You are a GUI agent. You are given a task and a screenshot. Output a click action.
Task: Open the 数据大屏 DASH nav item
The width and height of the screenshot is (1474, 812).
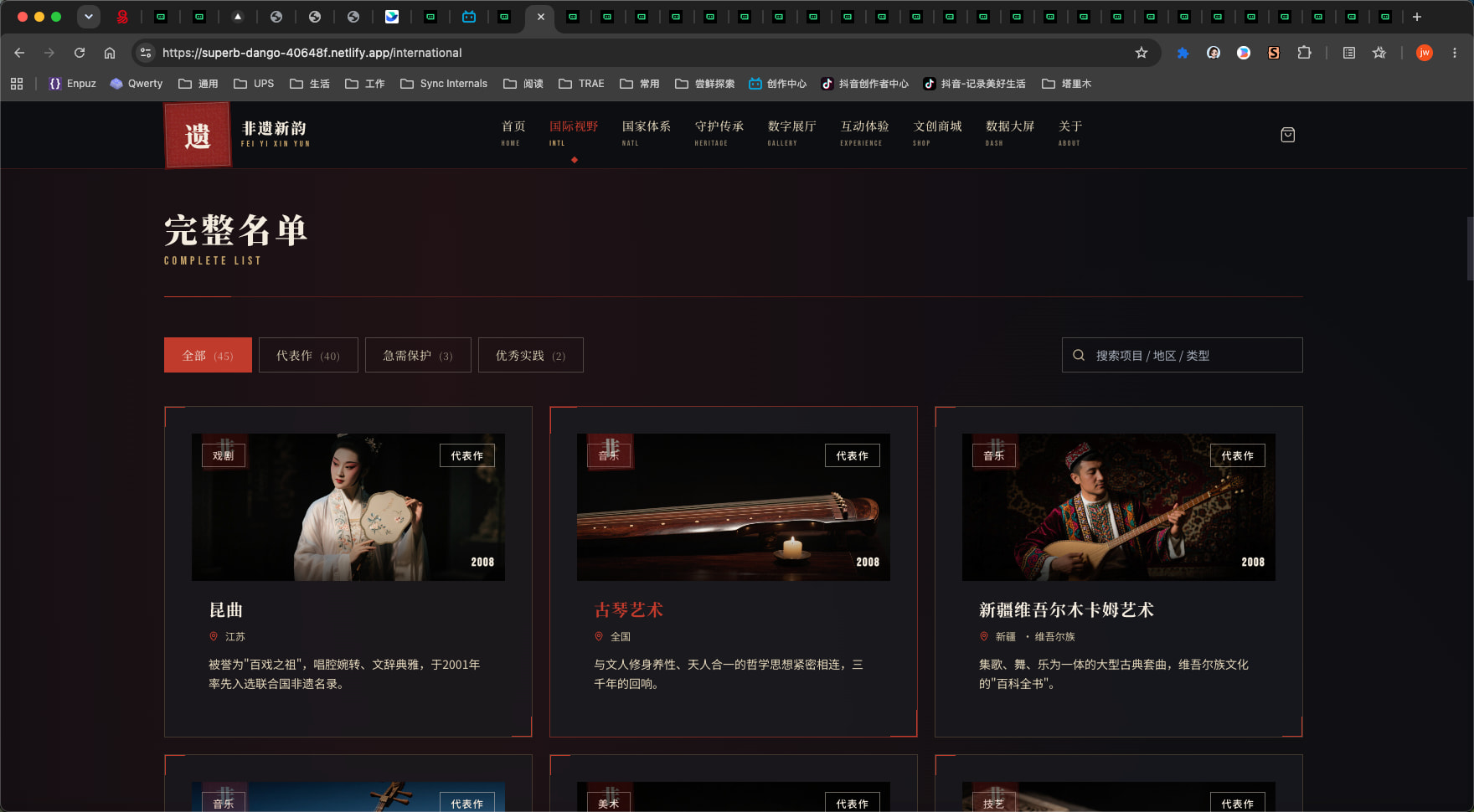coord(1010,132)
